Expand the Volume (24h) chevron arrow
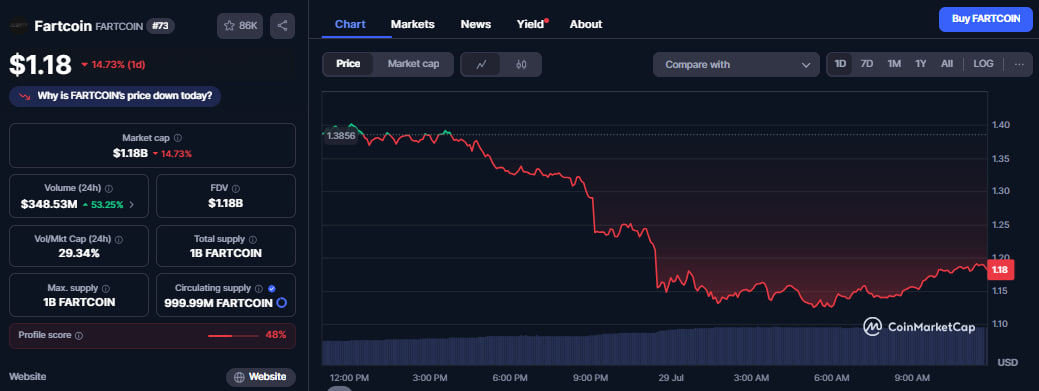This screenshot has width=1039, height=391. click(x=131, y=205)
